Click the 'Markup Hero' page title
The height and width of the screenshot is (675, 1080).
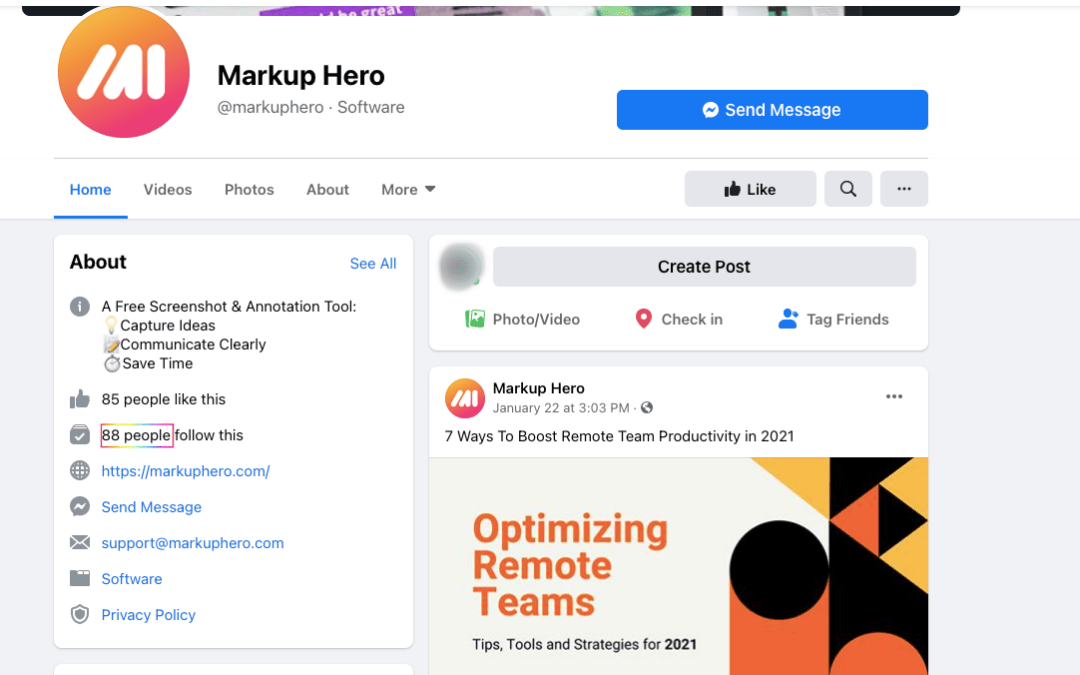point(301,76)
